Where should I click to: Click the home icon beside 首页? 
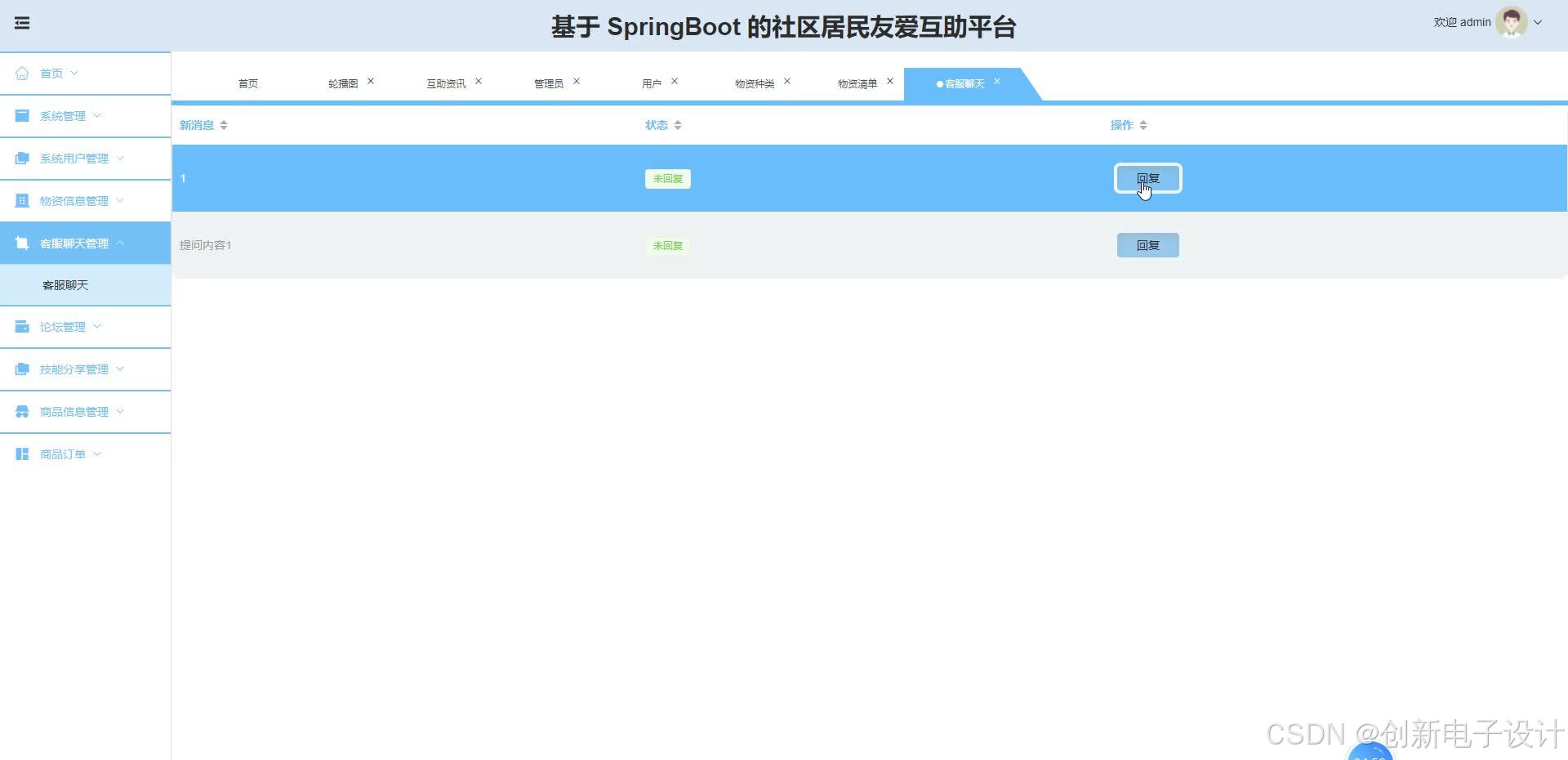pyautogui.click(x=22, y=73)
